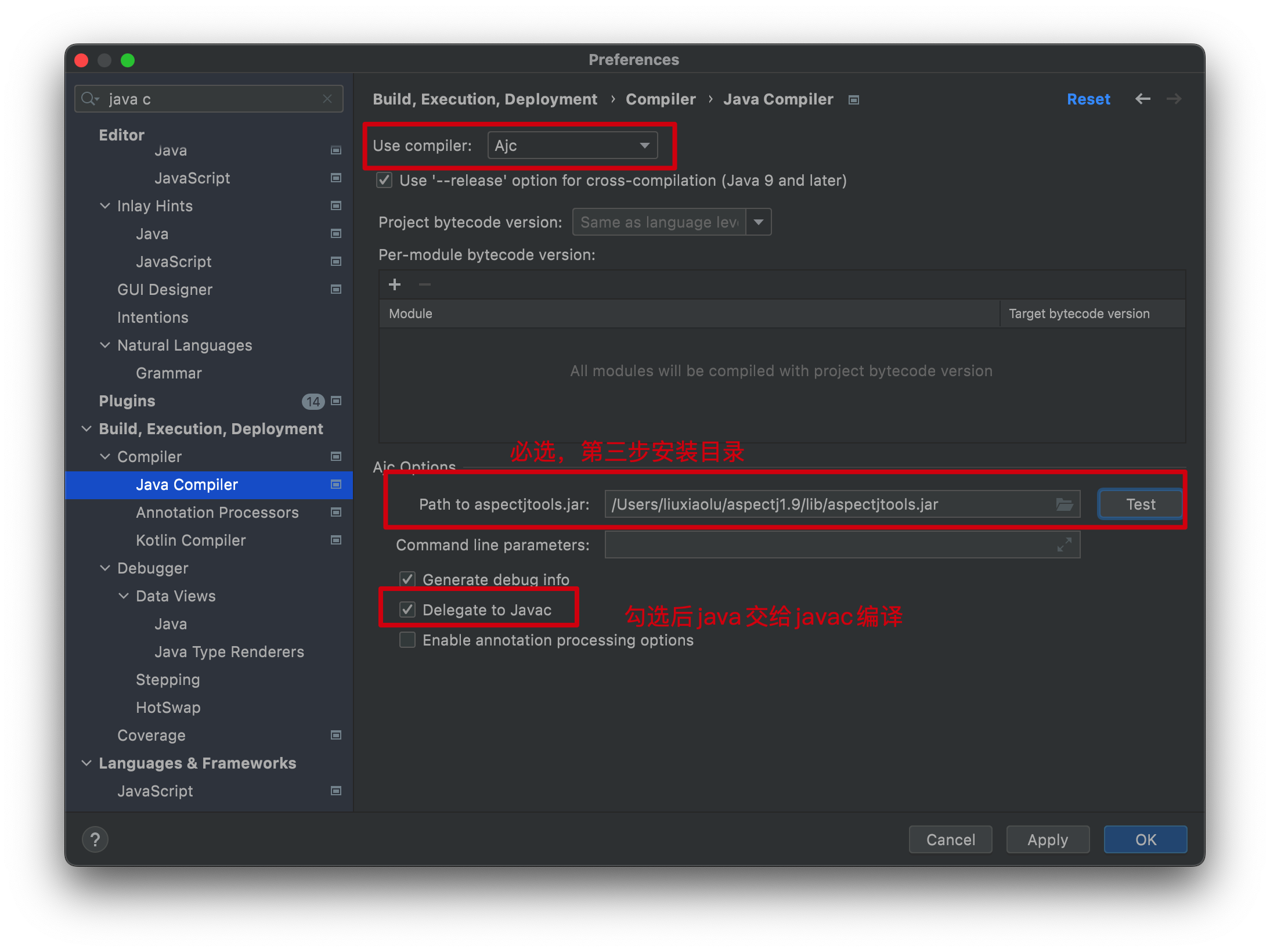The width and height of the screenshot is (1270, 952).
Task: Click project-level settings icon beside Java Compiler breadcrumb
Action: [853, 100]
